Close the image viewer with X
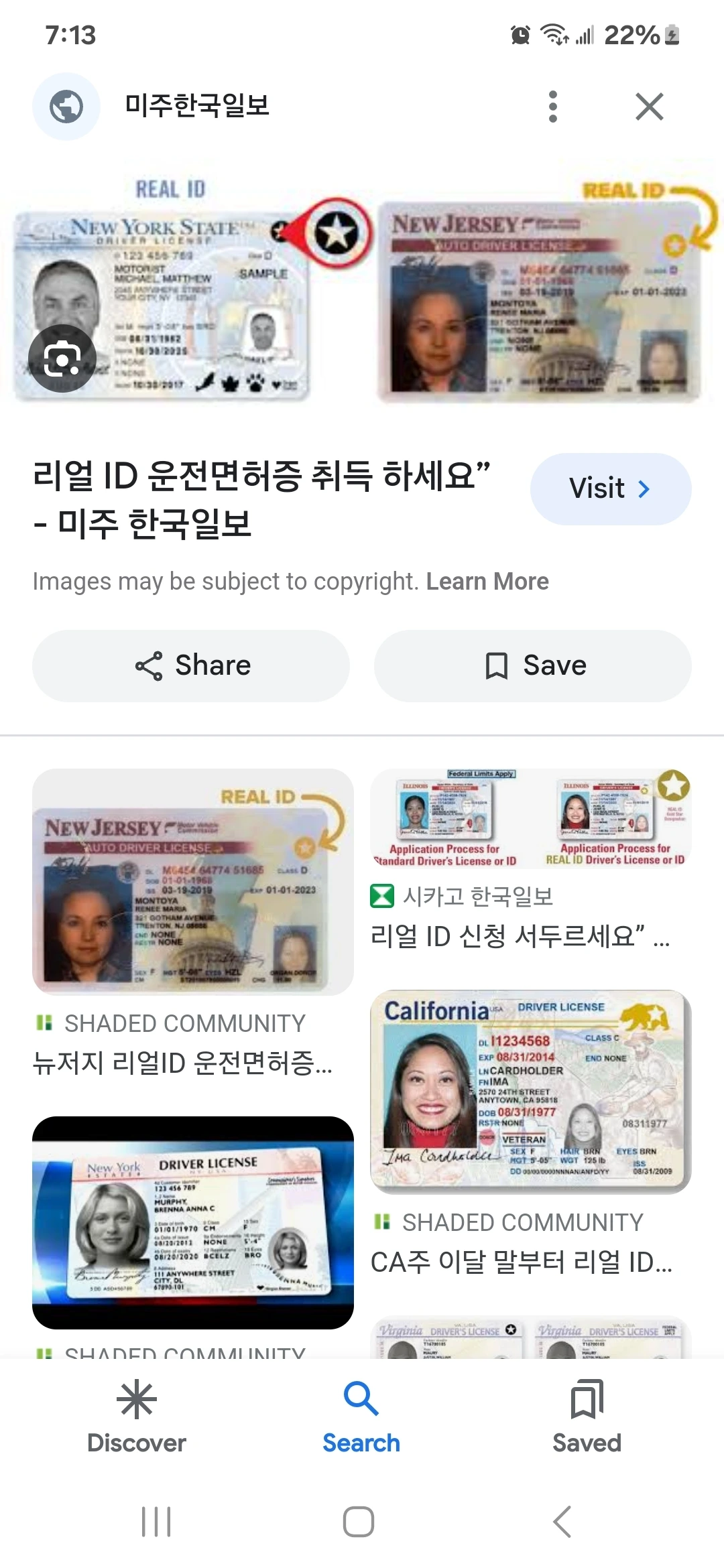The height and width of the screenshot is (1568, 724). pyautogui.click(x=649, y=107)
